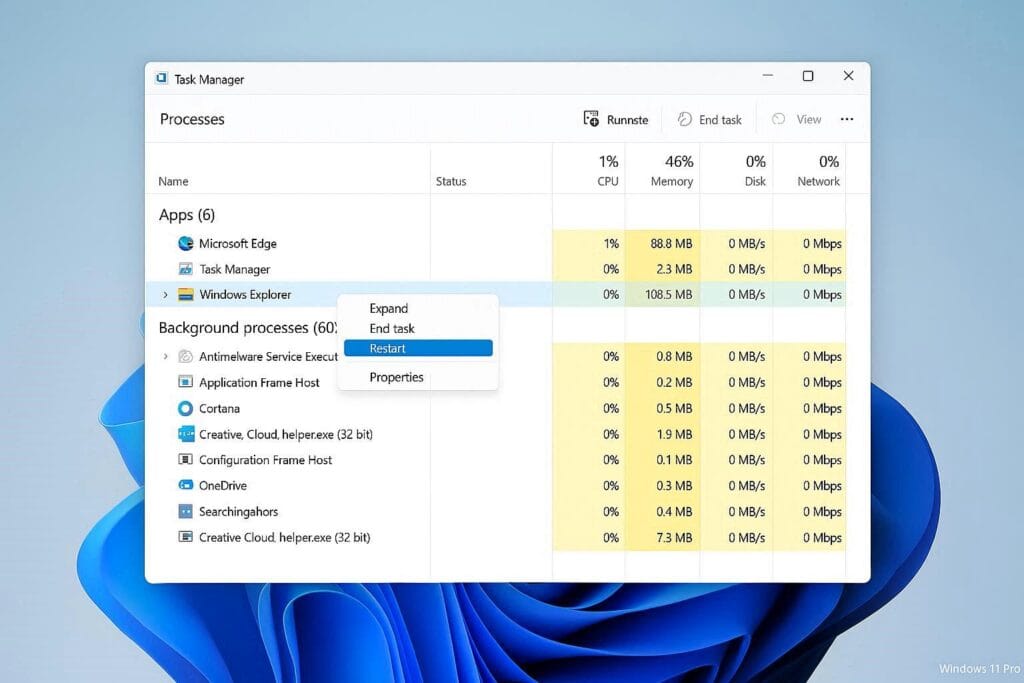Open the three-dot more options menu

click(x=847, y=119)
